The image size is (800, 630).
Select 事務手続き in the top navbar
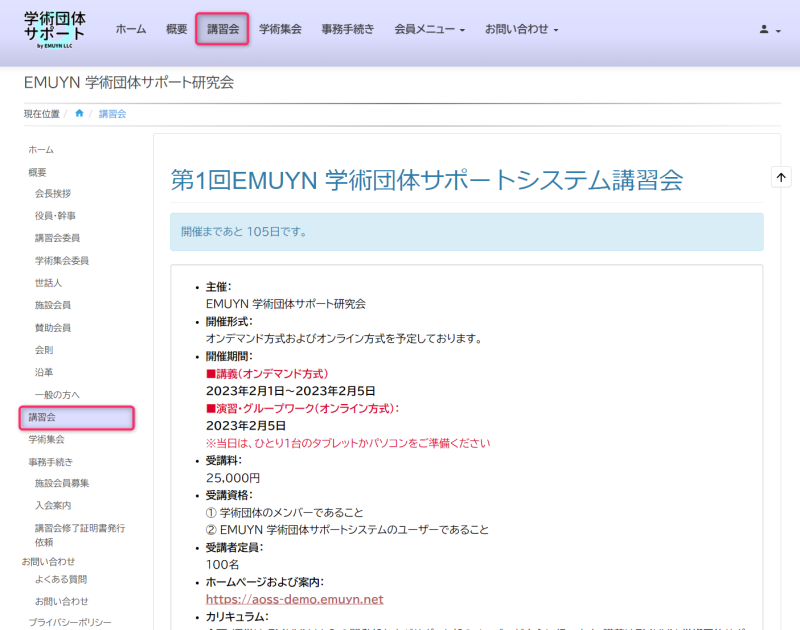[x=348, y=30]
